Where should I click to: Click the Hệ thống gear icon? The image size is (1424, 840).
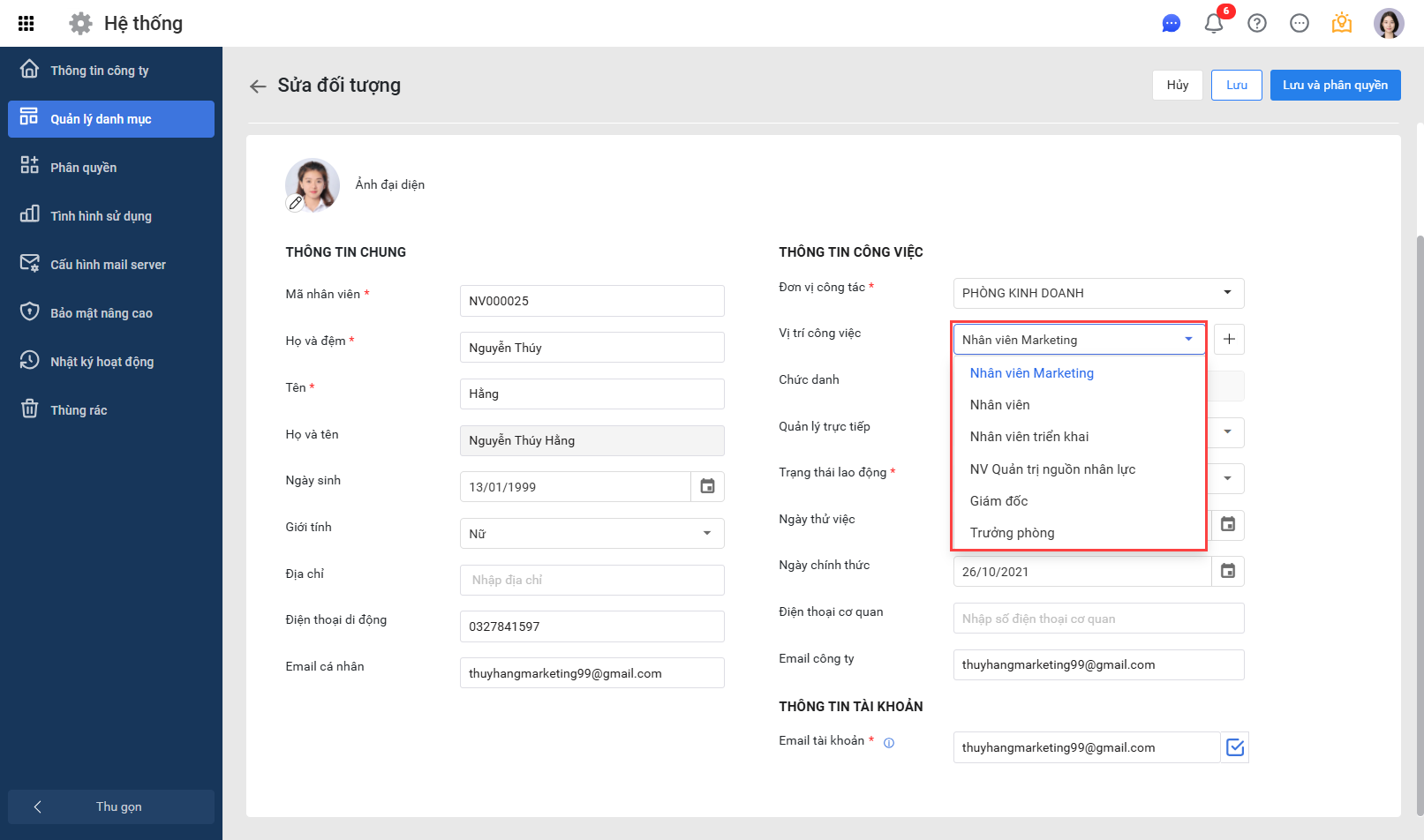80,24
